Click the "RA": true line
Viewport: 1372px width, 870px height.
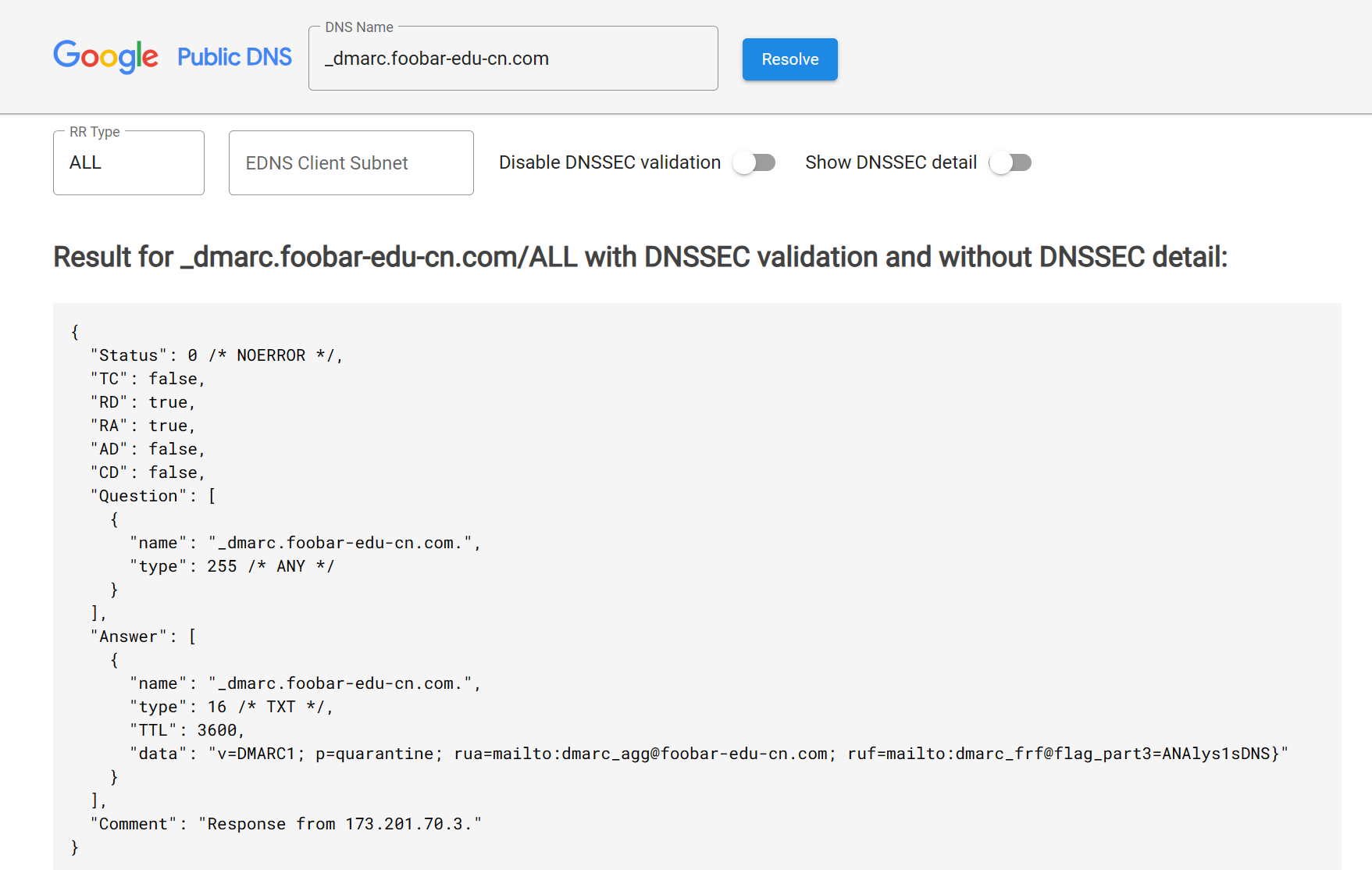(x=143, y=426)
